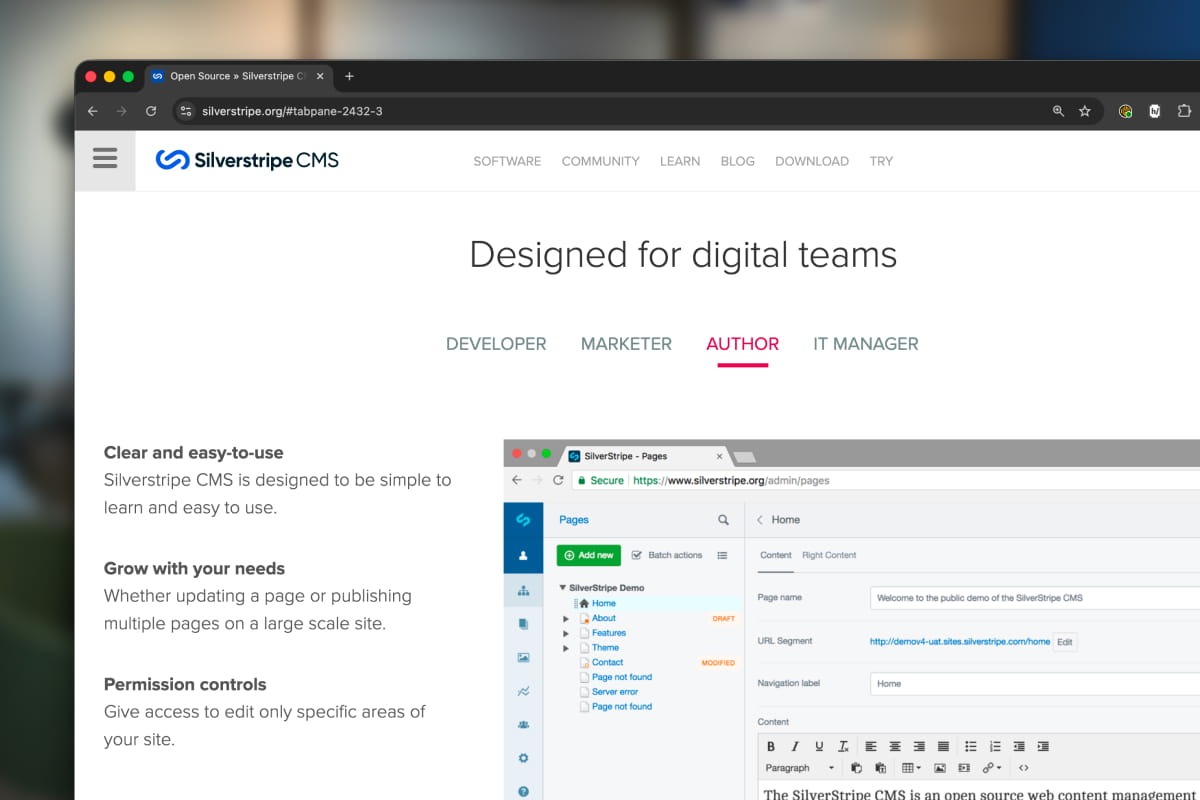The height and width of the screenshot is (800, 1200).
Task: Go back using Chrome's back arrow
Action: [x=93, y=111]
